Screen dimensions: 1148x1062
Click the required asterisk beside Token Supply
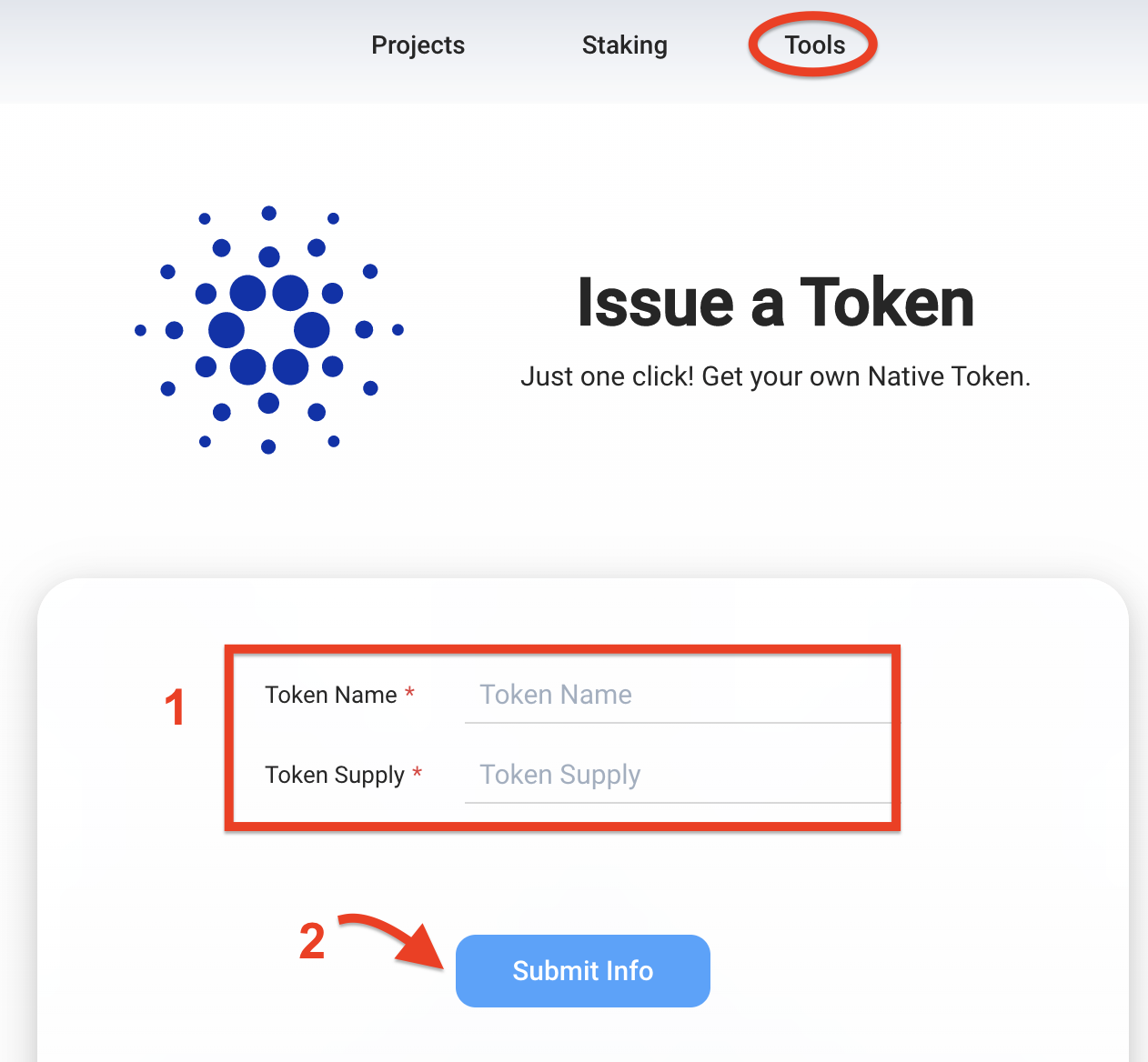click(x=417, y=774)
